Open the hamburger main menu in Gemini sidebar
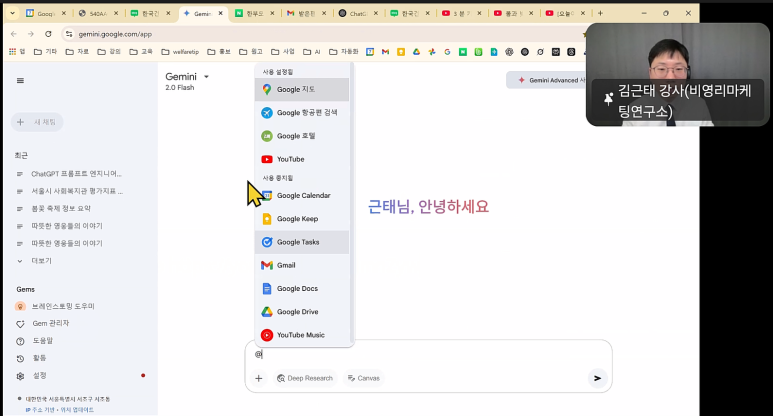 [x=20, y=80]
